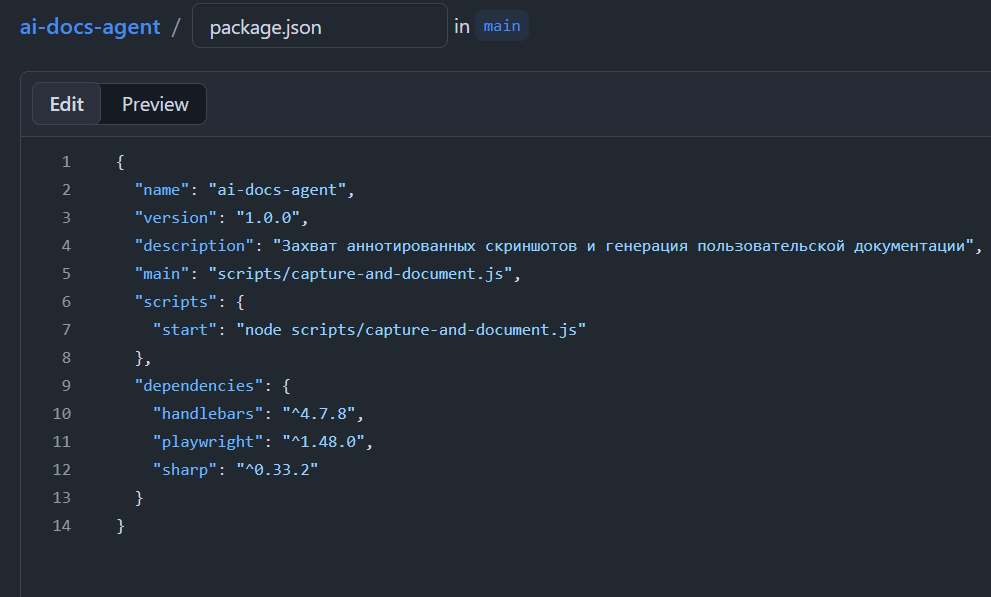Screen dimensions: 991x597
Task: Click the "description" key text
Action: pyautogui.click(x=194, y=246)
